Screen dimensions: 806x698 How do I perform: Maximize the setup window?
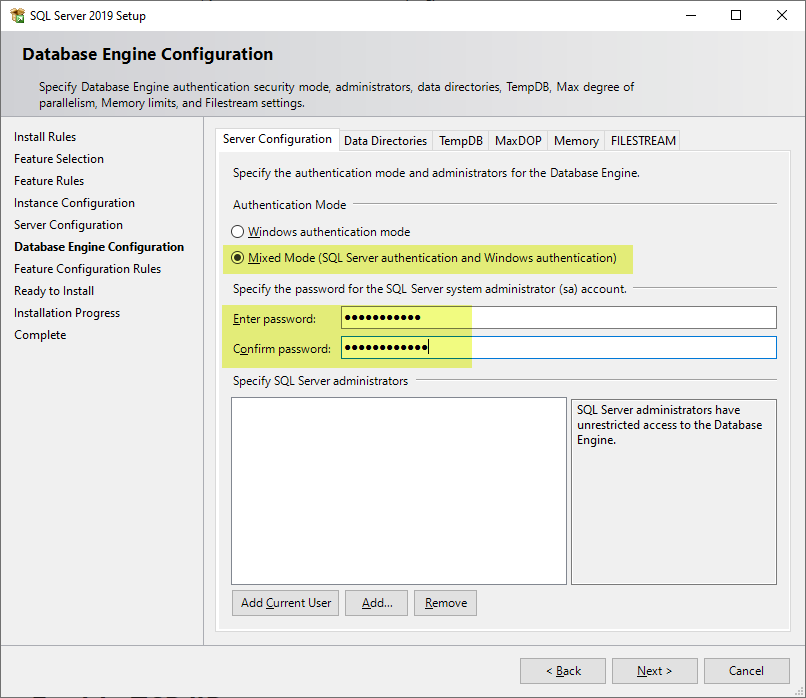point(736,15)
